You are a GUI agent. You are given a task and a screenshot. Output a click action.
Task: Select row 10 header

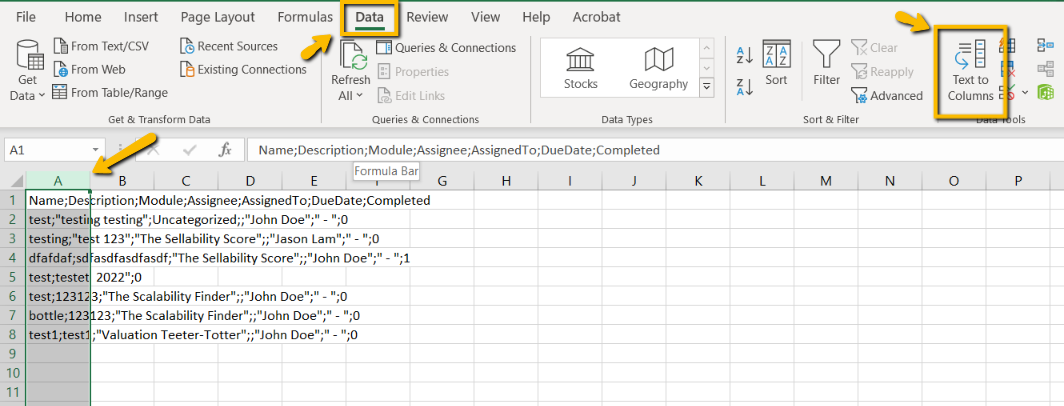pos(13,373)
